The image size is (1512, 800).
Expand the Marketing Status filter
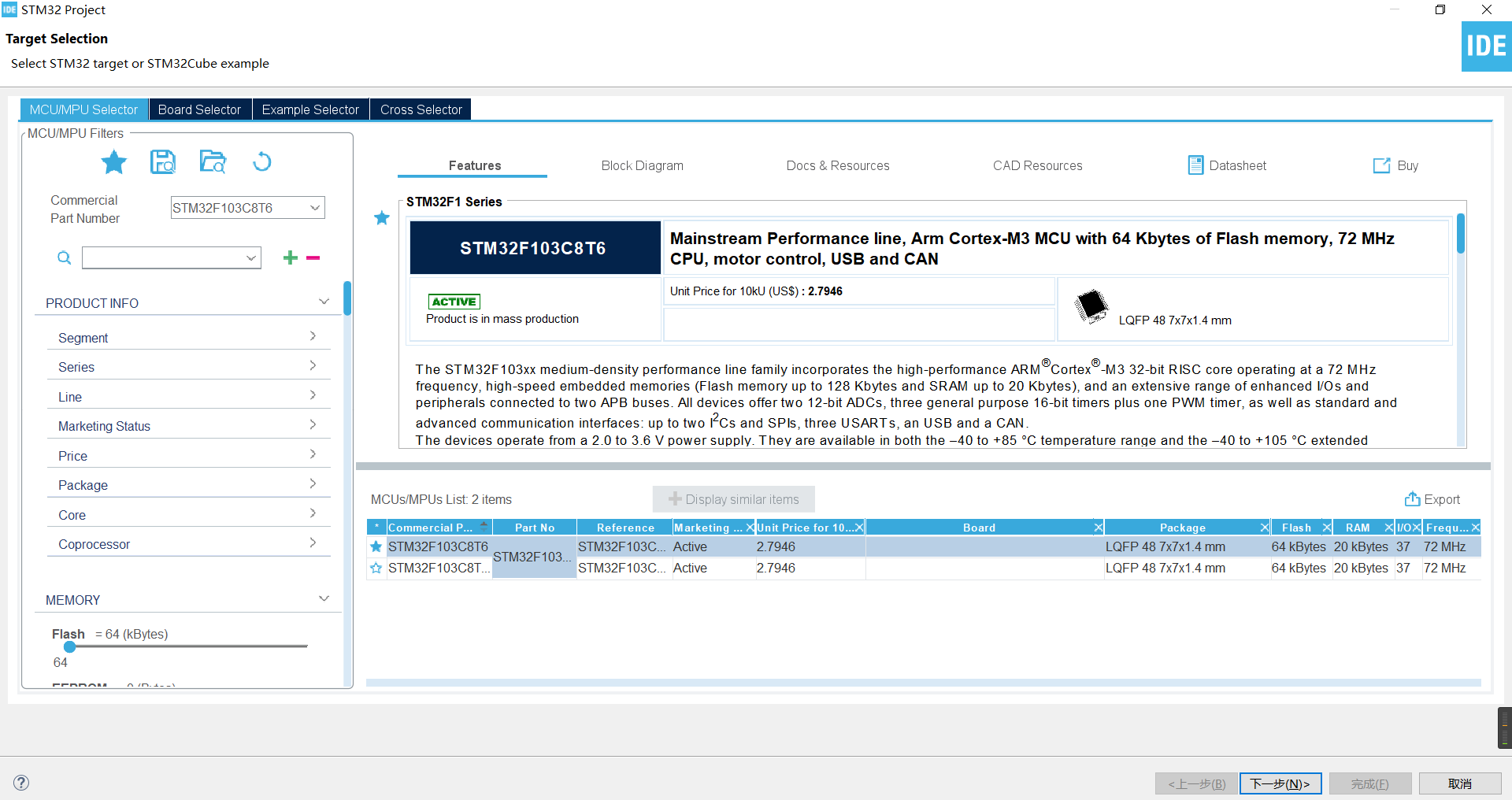(x=313, y=424)
